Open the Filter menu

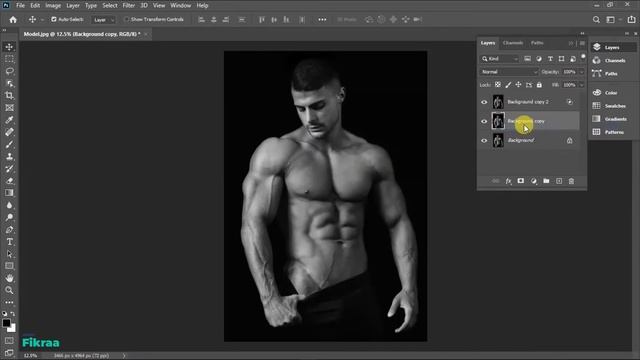129,6
